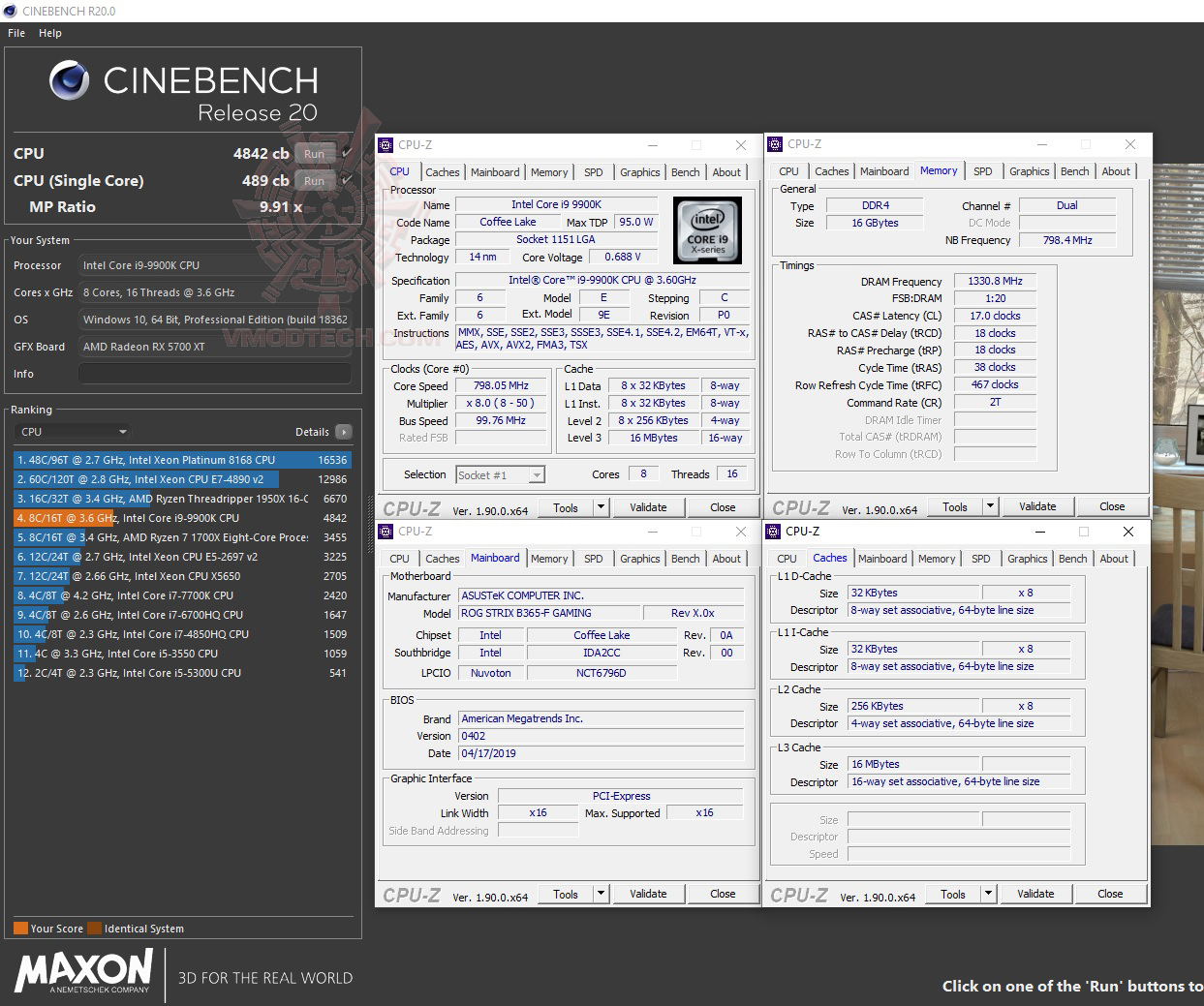Expand Ranking Details arrow button
The height and width of the screenshot is (1006, 1204).
click(x=344, y=432)
